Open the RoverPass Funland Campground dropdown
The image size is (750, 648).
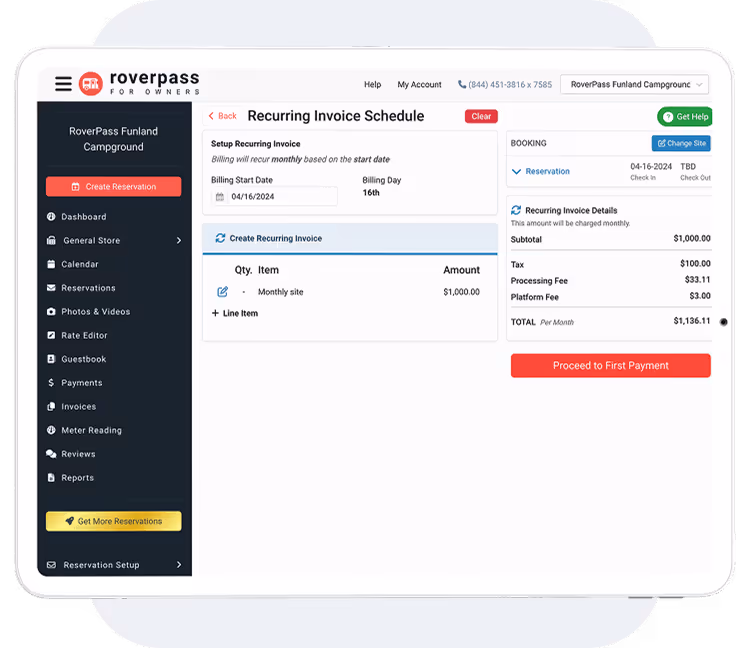click(x=634, y=85)
